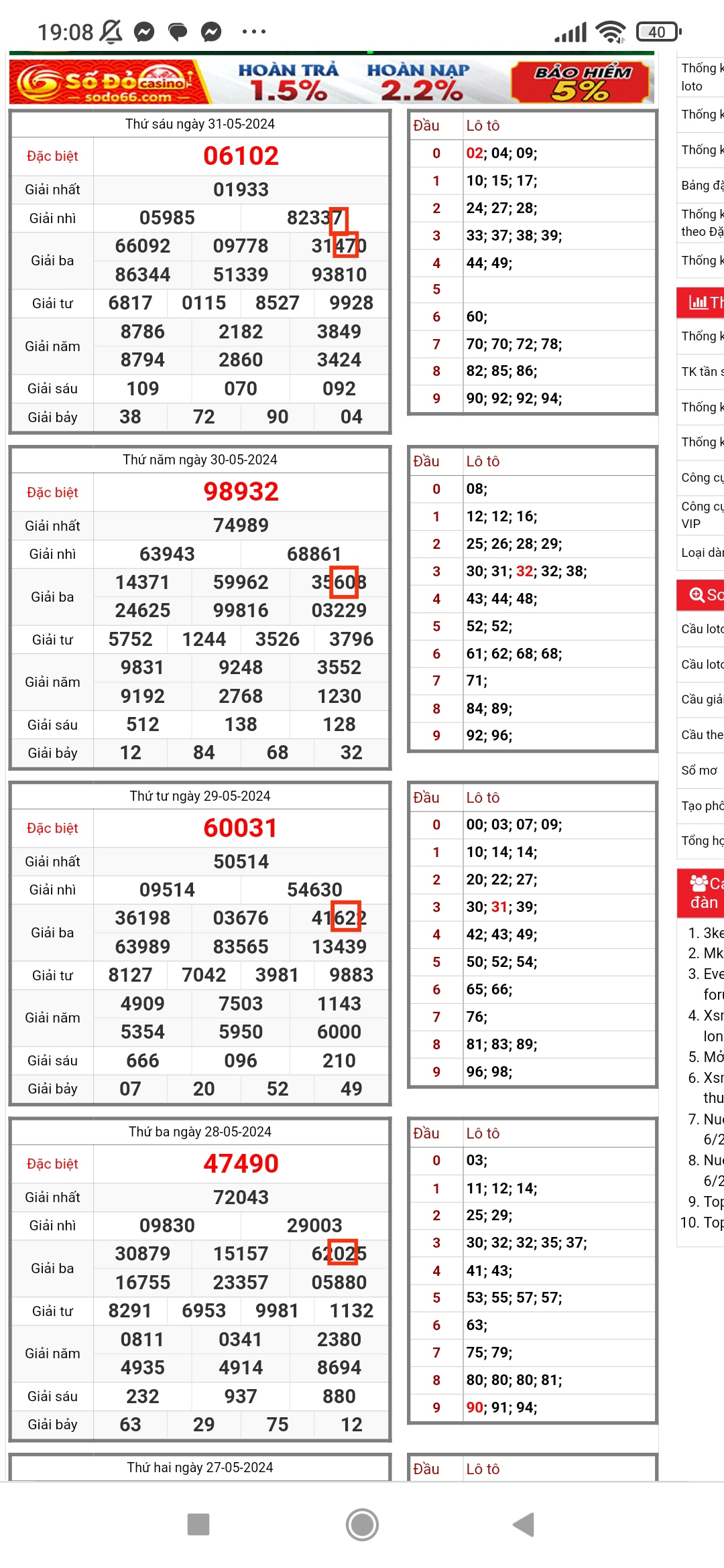This screenshot has width=724, height=1568.
Task: Open sidebar link TK tần suất
Action: tap(702, 371)
